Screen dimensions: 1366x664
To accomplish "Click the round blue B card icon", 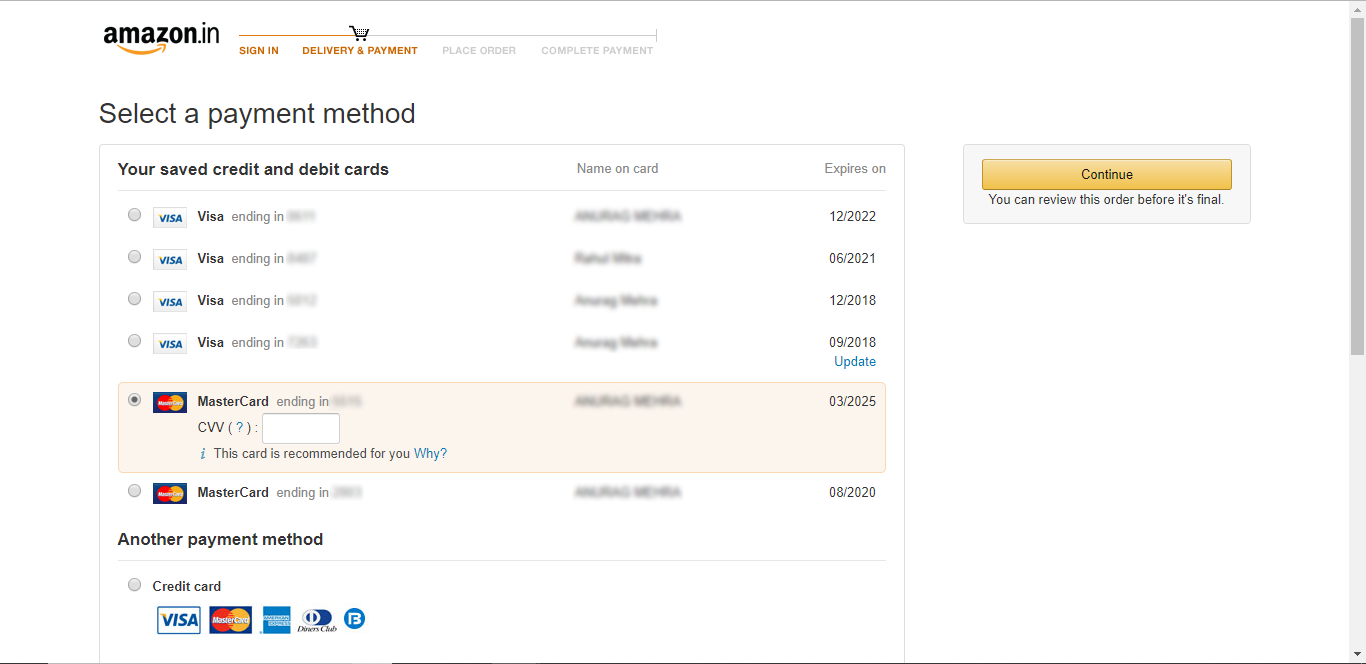I will click(x=355, y=619).
